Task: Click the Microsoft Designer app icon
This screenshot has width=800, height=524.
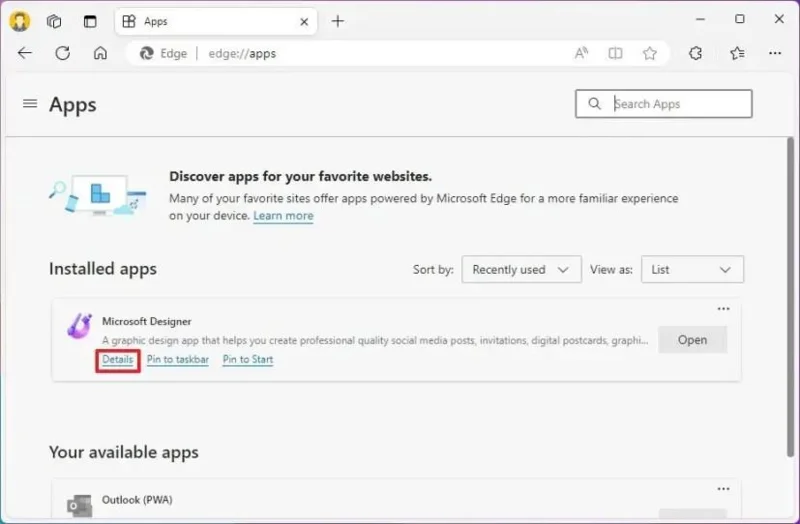Action: pos(80,326)
